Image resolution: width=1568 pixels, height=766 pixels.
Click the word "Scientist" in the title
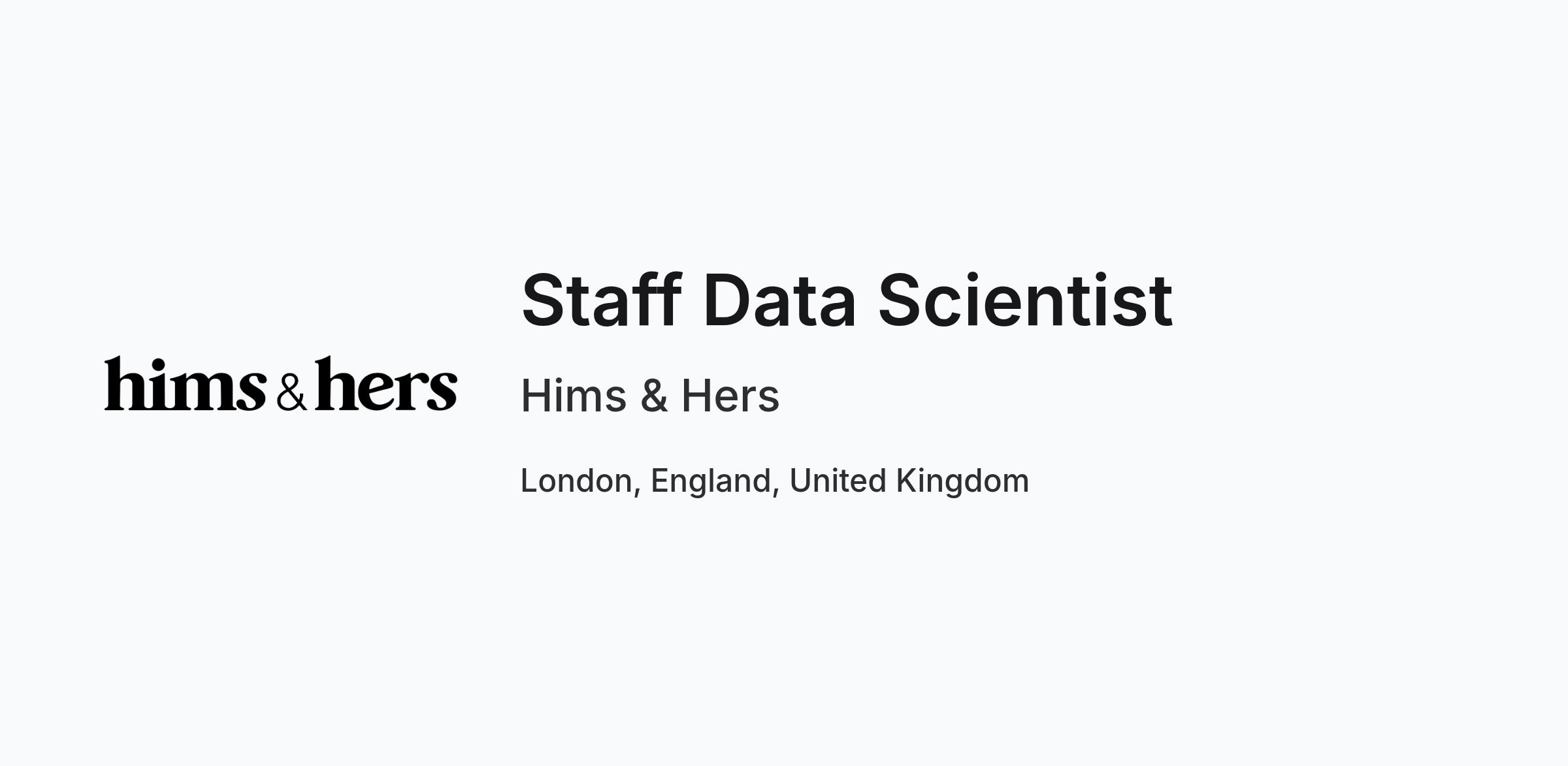[x=1025, y=300]
